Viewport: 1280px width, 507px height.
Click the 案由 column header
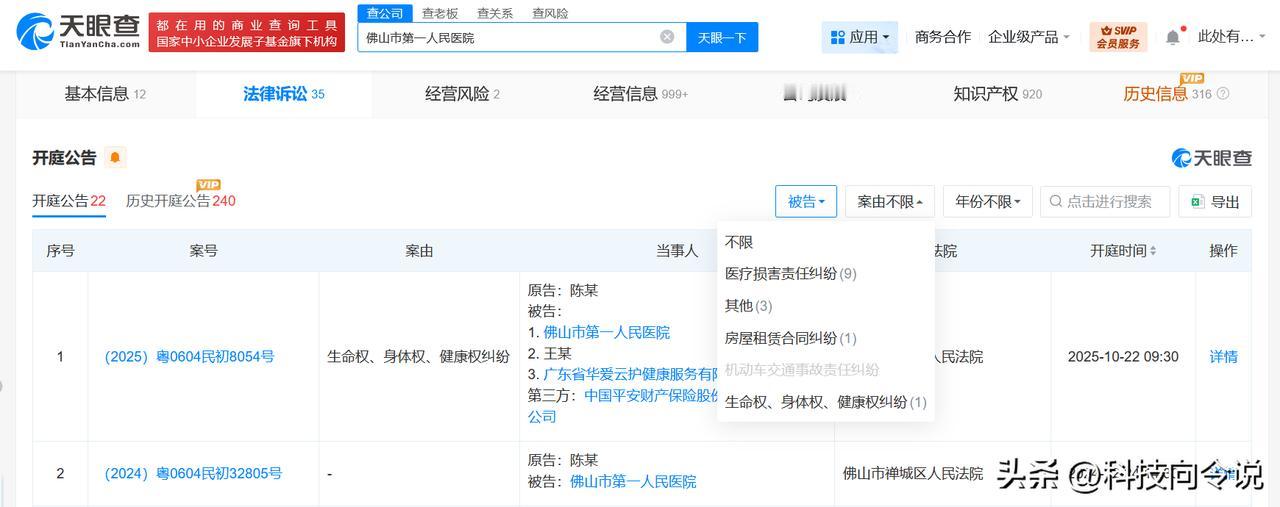tap(419, 251)
